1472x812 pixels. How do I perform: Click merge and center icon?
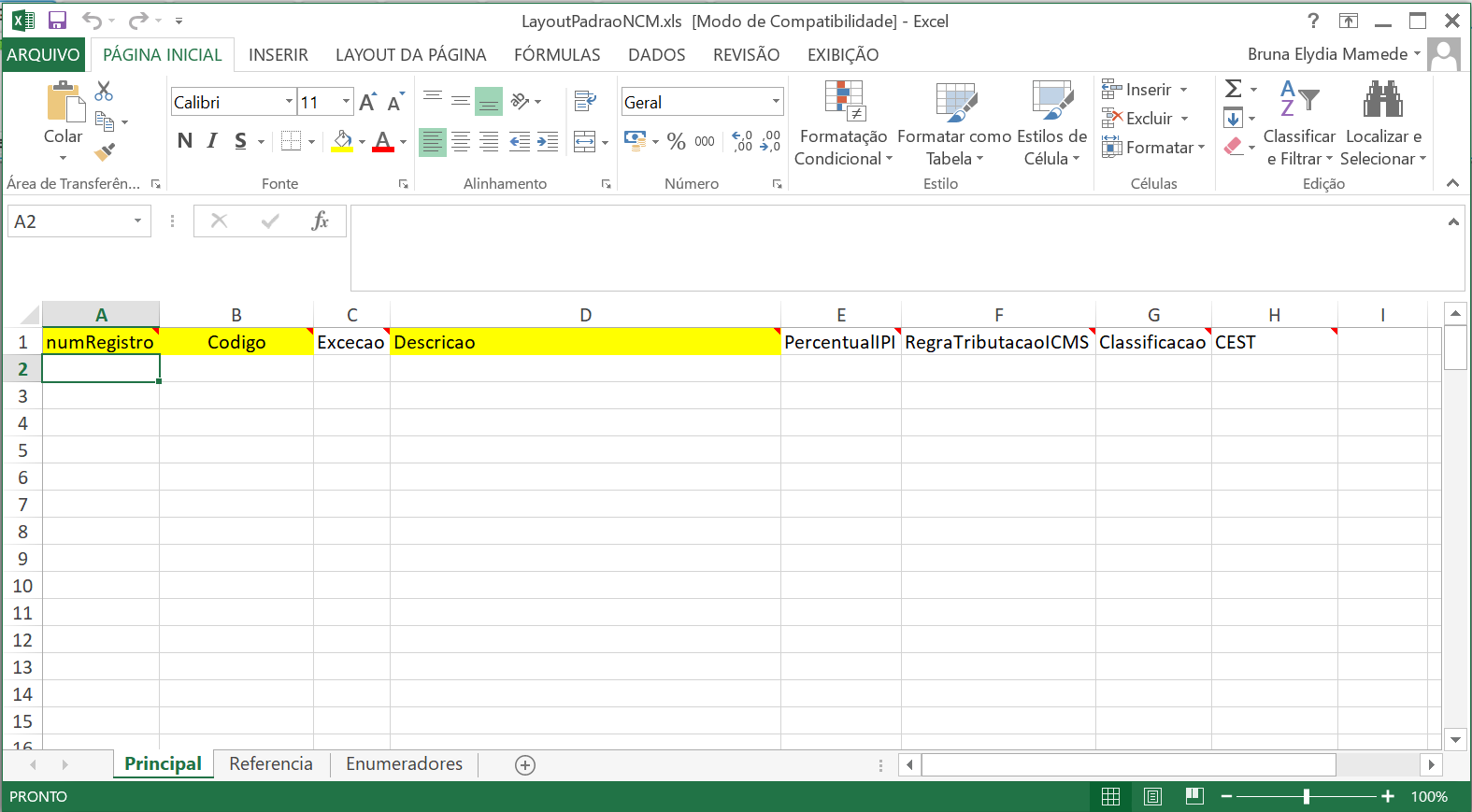coord(584,142)
